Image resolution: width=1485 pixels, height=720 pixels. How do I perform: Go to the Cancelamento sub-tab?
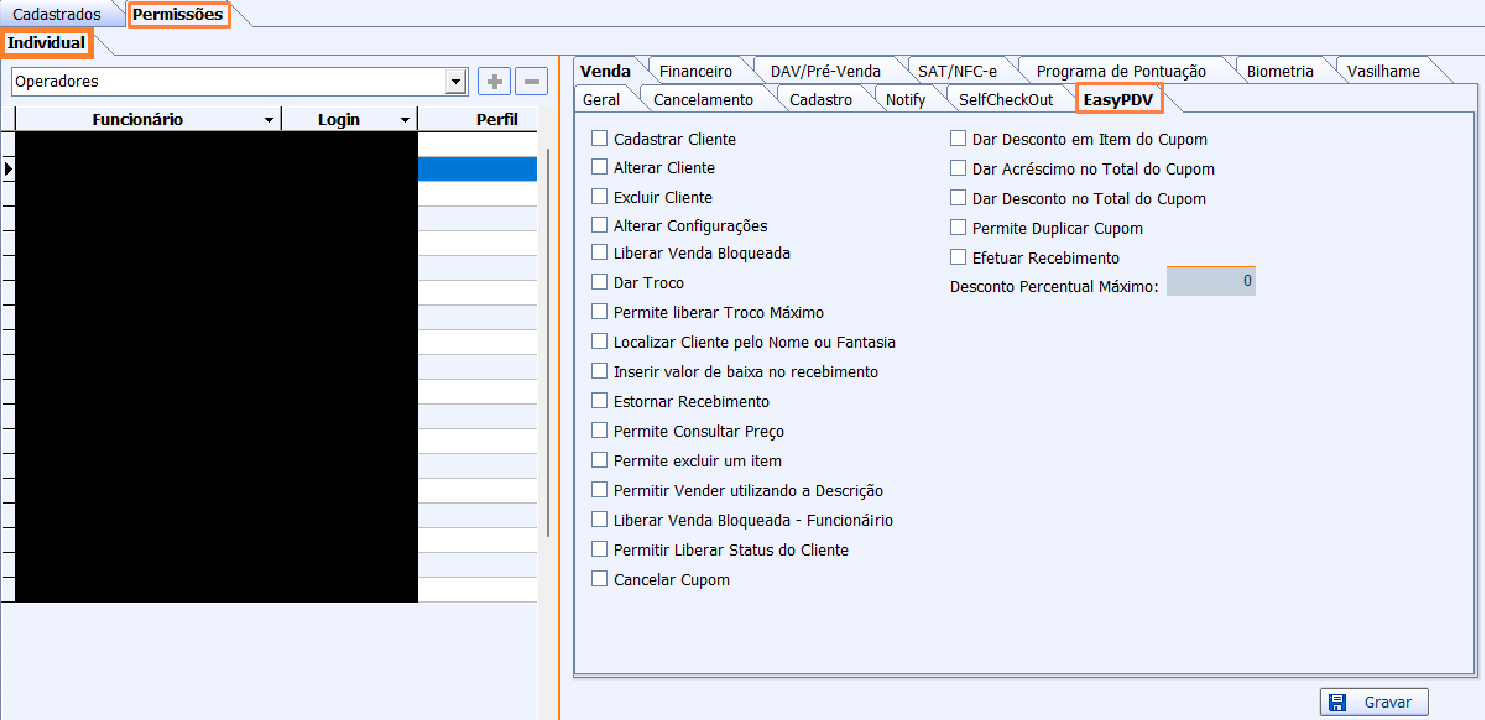point(702,99)
